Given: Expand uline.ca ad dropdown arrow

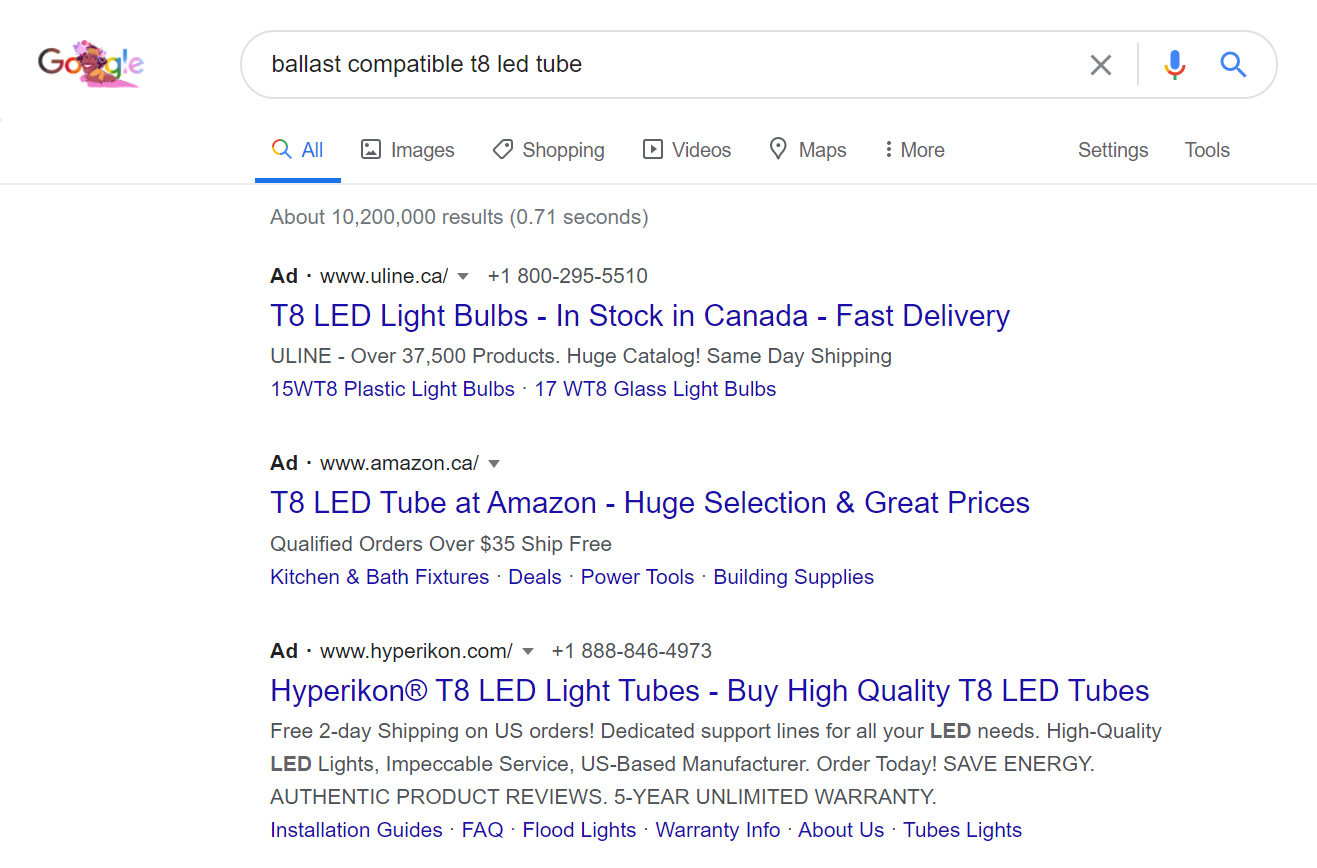Looking at the screenshot, I should click(x=463, y=276).
